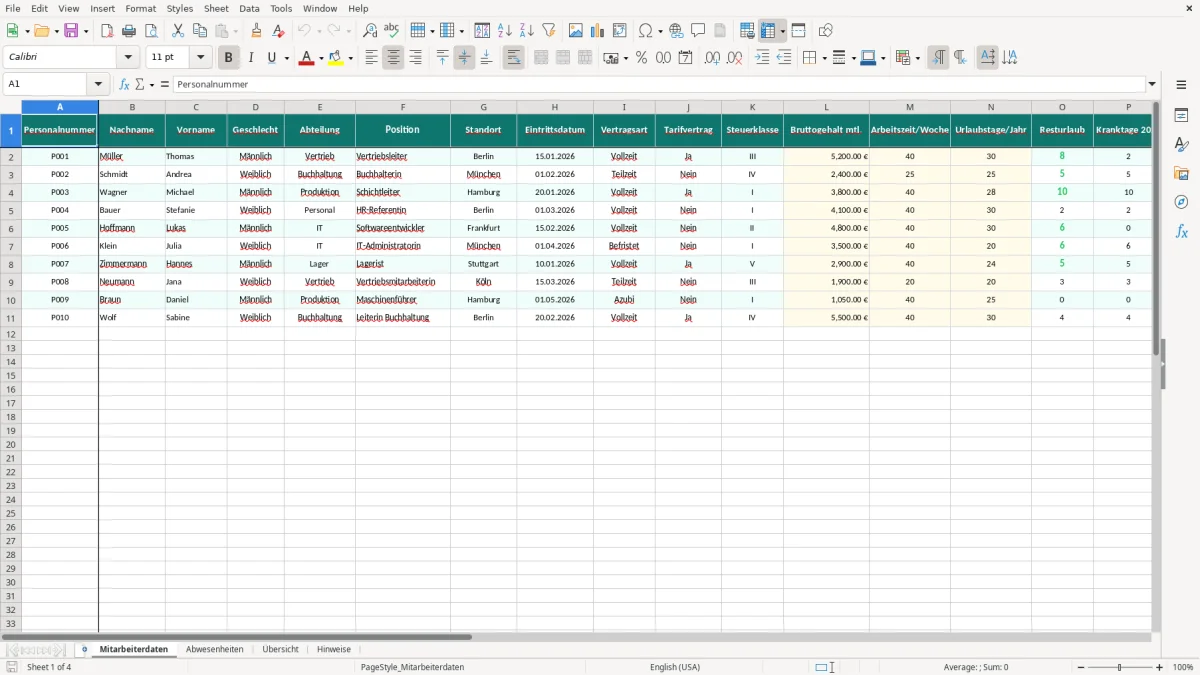The image size is (1200, 675).
Task: Cut the selection with scissors icon
Action: point(178,31)
